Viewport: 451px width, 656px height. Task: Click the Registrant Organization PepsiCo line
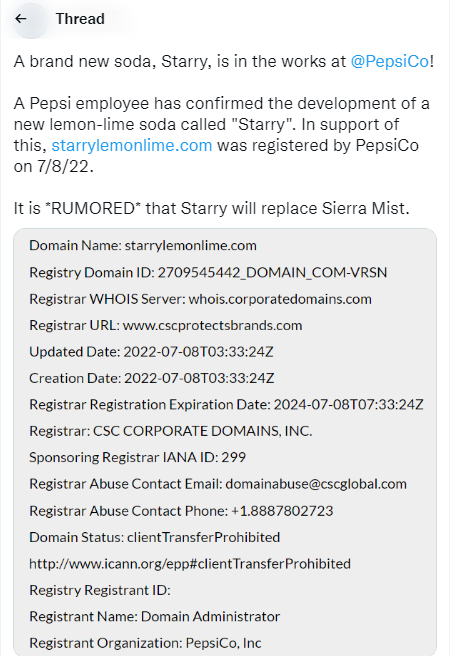[145, 643]
